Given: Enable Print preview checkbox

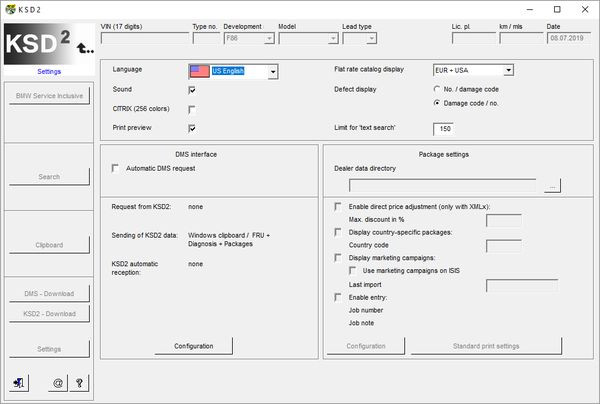Looking at the screenshot, I should 192,128.
